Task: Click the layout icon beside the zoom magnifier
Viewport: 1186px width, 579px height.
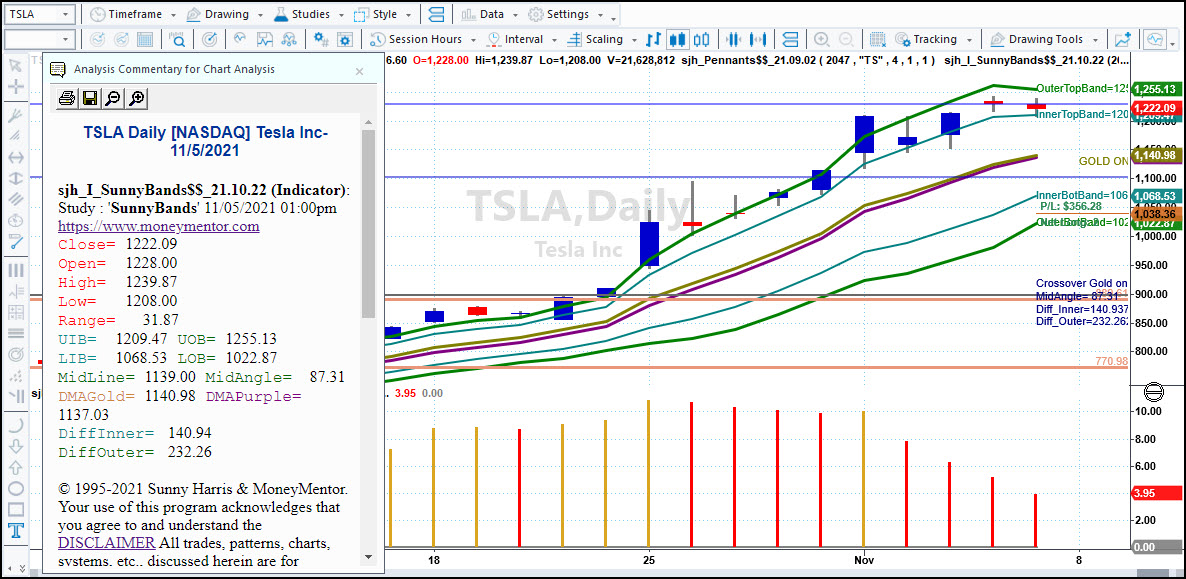Action: 790,39
